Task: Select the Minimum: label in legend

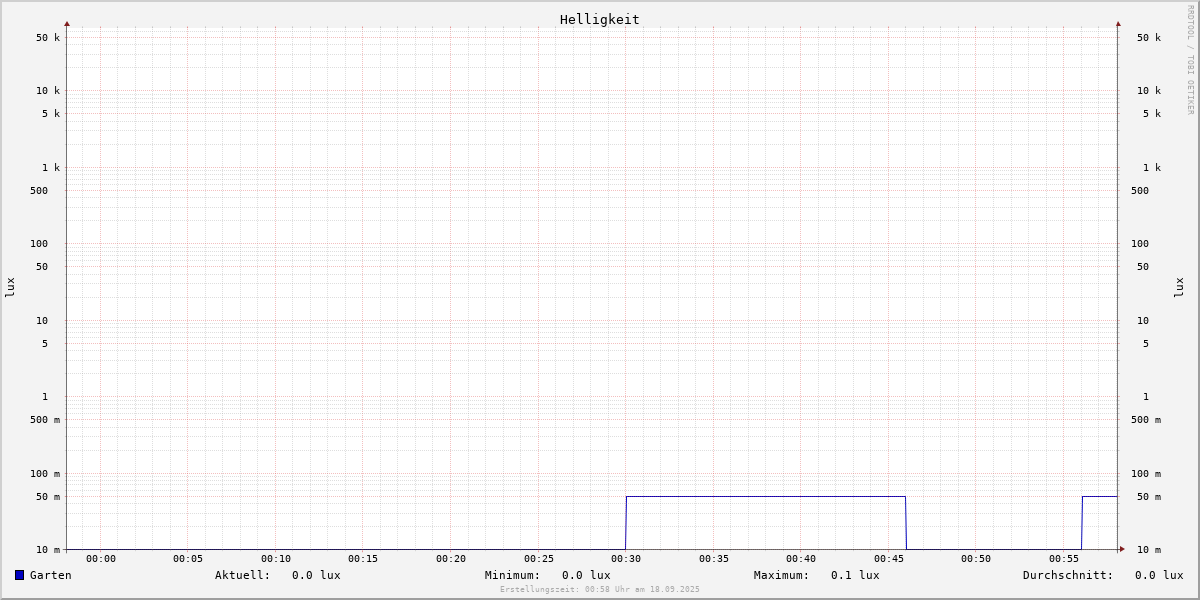Action: tap(513, 575)
